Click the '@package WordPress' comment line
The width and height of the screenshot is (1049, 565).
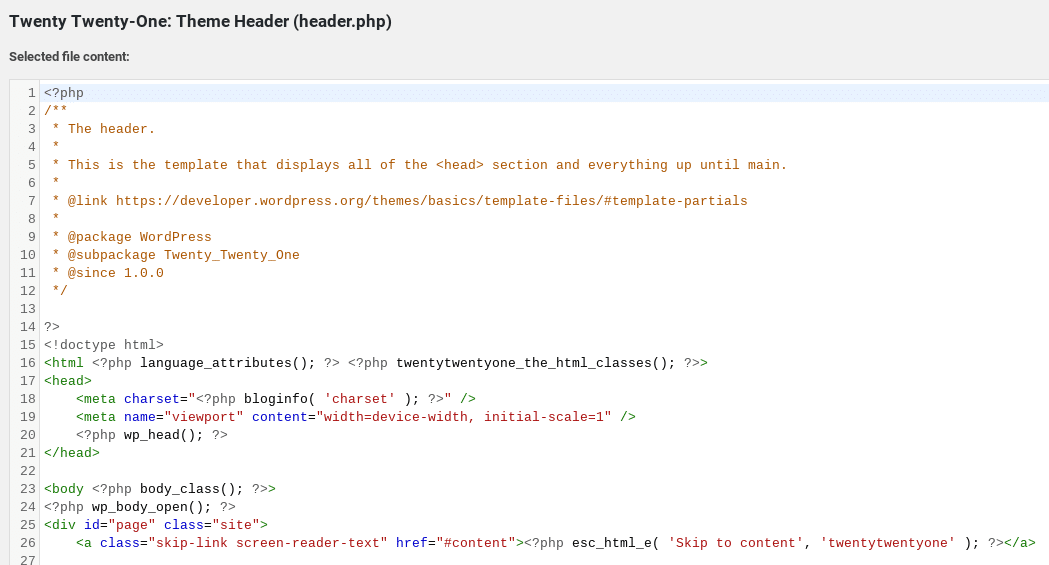(139, 237)
